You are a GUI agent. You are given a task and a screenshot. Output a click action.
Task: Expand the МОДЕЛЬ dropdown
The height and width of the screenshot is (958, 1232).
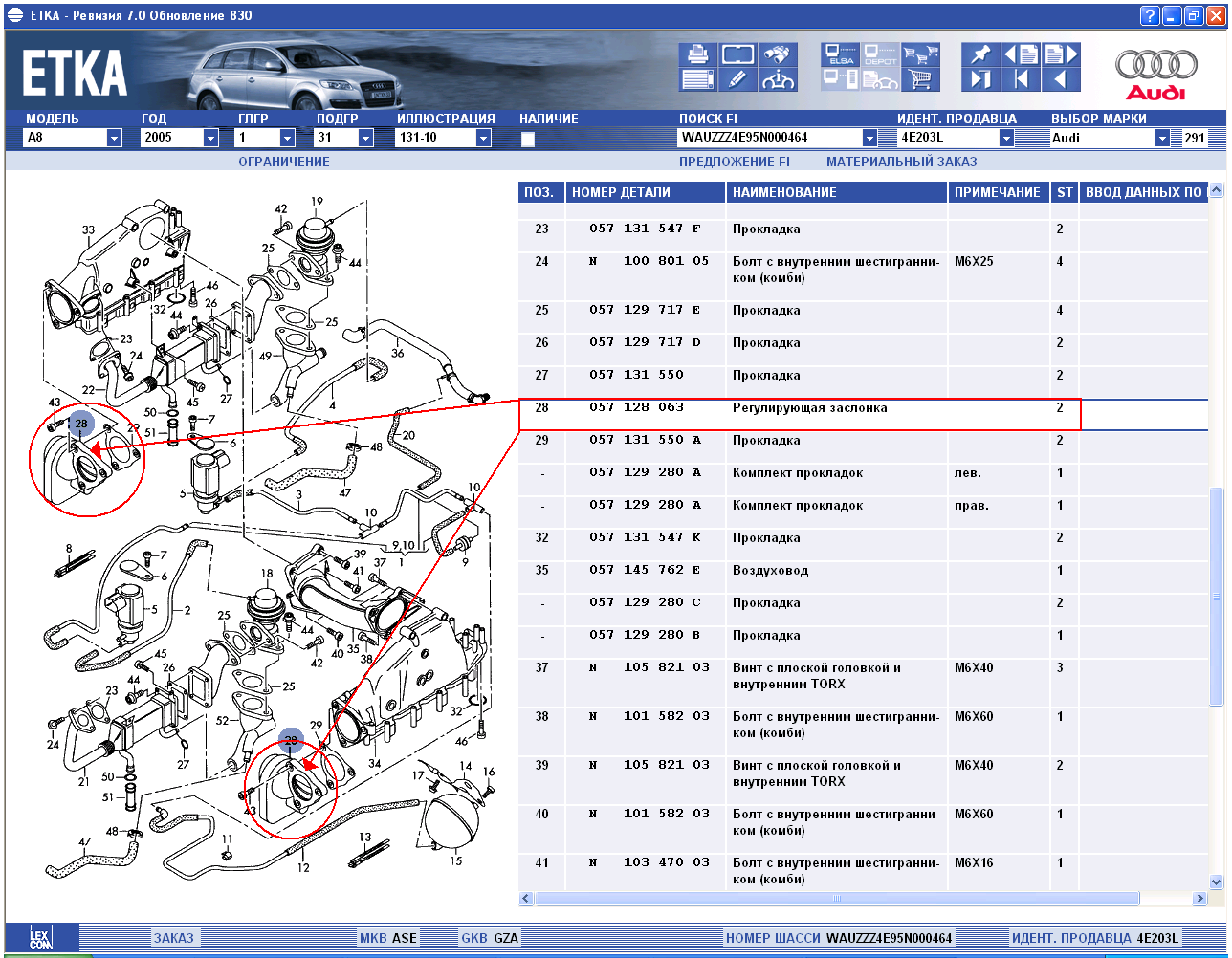click(115, 138)
